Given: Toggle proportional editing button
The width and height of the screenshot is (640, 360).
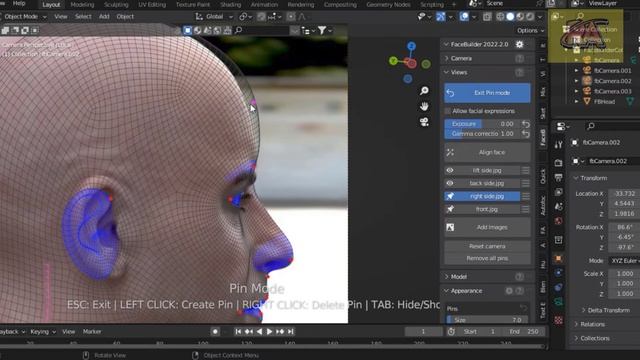Looking at the screenshot, I should pos(291,17).
